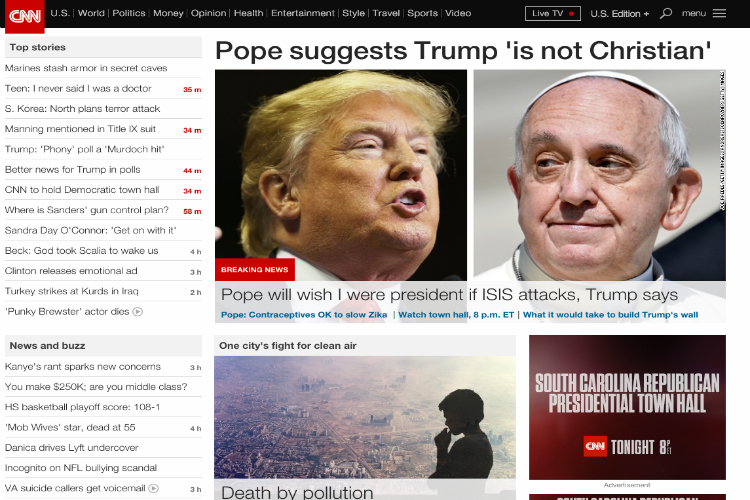Click the Trump photo thumbnail
Image resolution: width=750 pixels, height=500 pixels.
click(341, 175)
